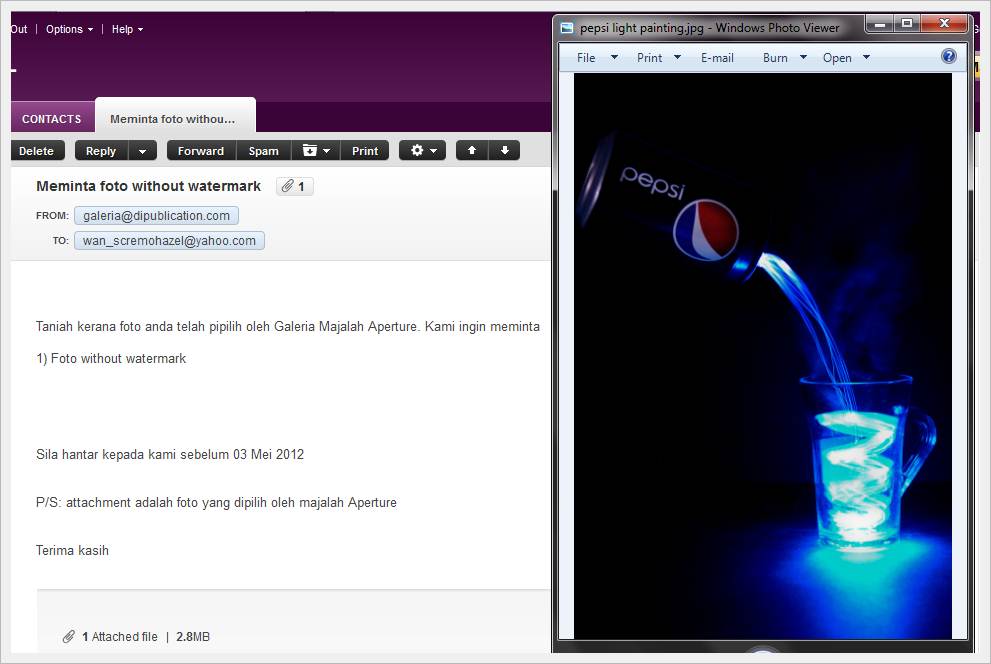
Task: Click the 'Terima kasih' closing line
Action: [x=72, y=550]
